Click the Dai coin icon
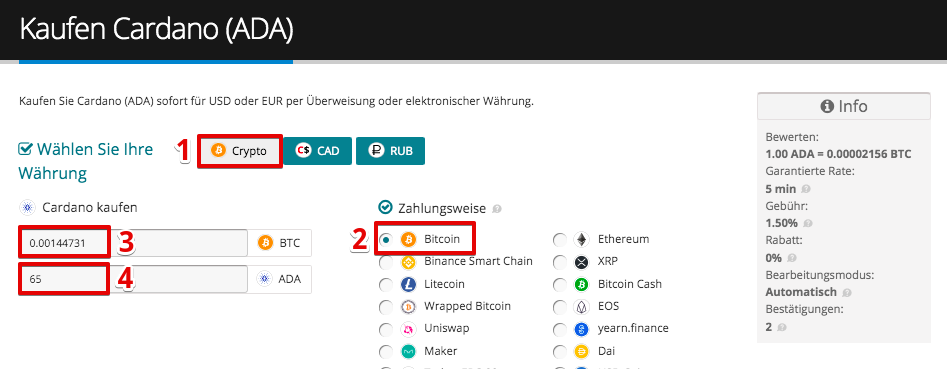947x369 pixels. 581,351
